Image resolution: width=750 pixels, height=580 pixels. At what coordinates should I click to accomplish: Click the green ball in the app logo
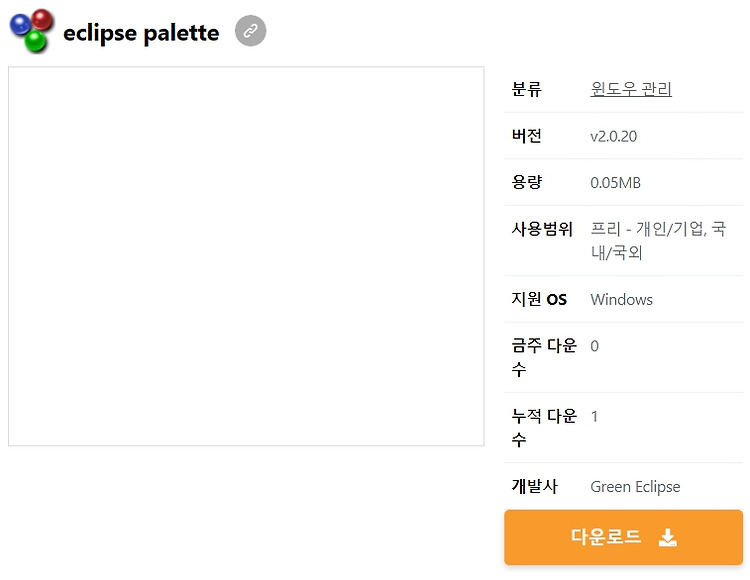[x=35, y=41]
